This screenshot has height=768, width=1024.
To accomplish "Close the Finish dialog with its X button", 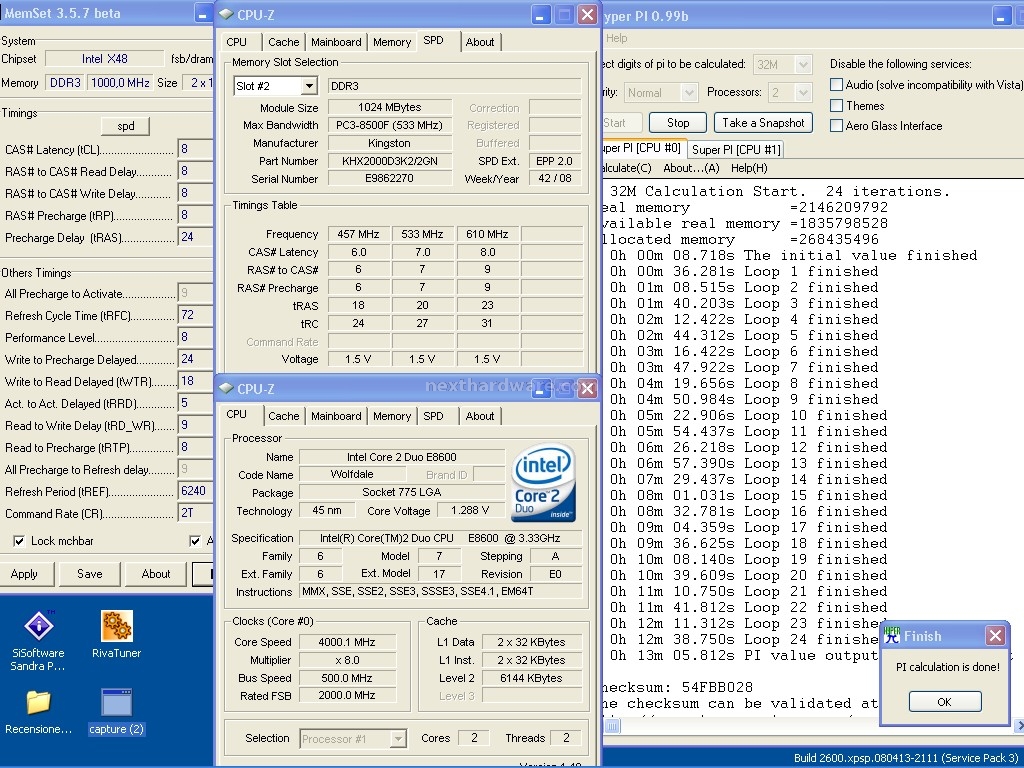I will 995,635.
